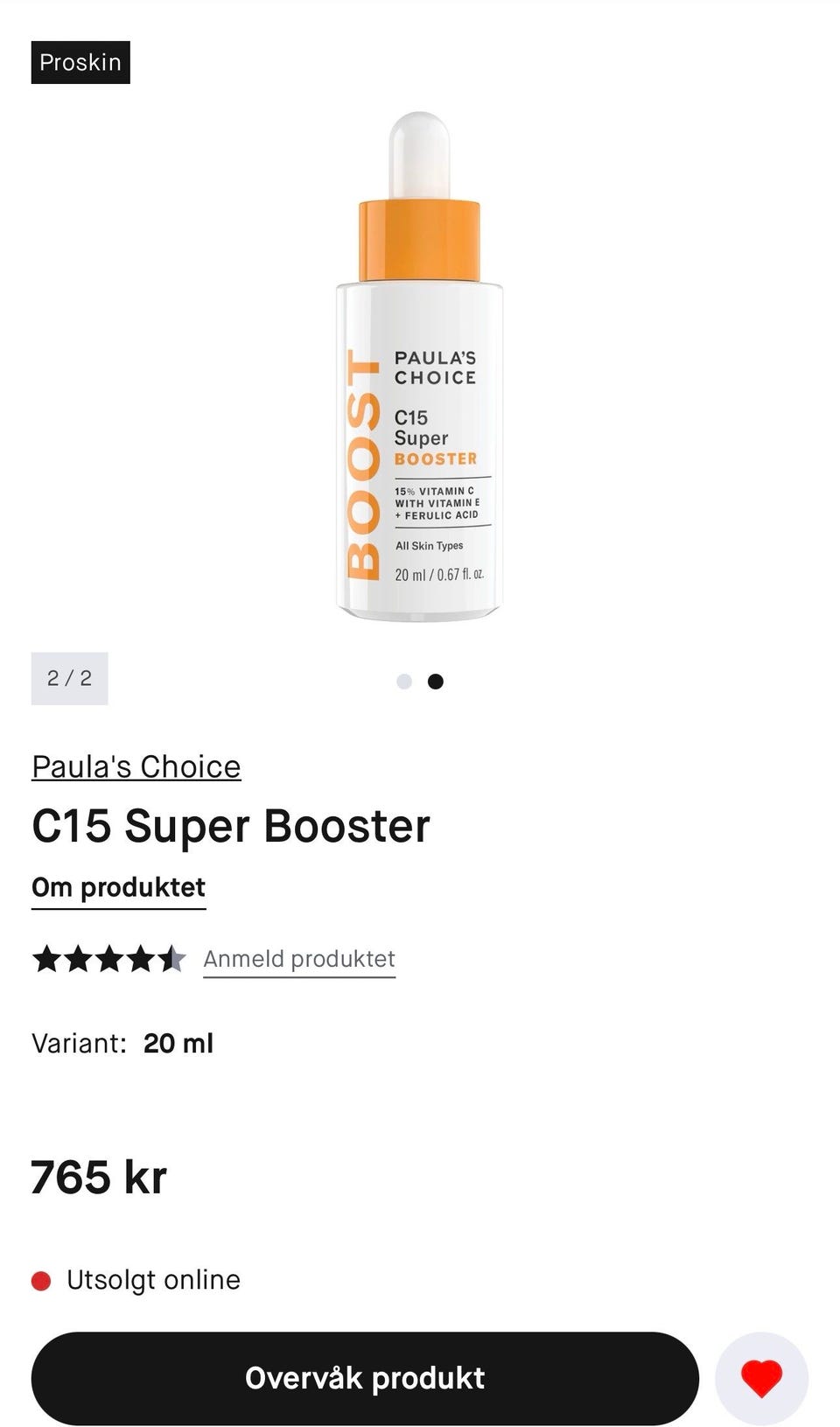Click the second rating star
Image resolution: width=840 pixels, height=1427 pixels.
79,959
